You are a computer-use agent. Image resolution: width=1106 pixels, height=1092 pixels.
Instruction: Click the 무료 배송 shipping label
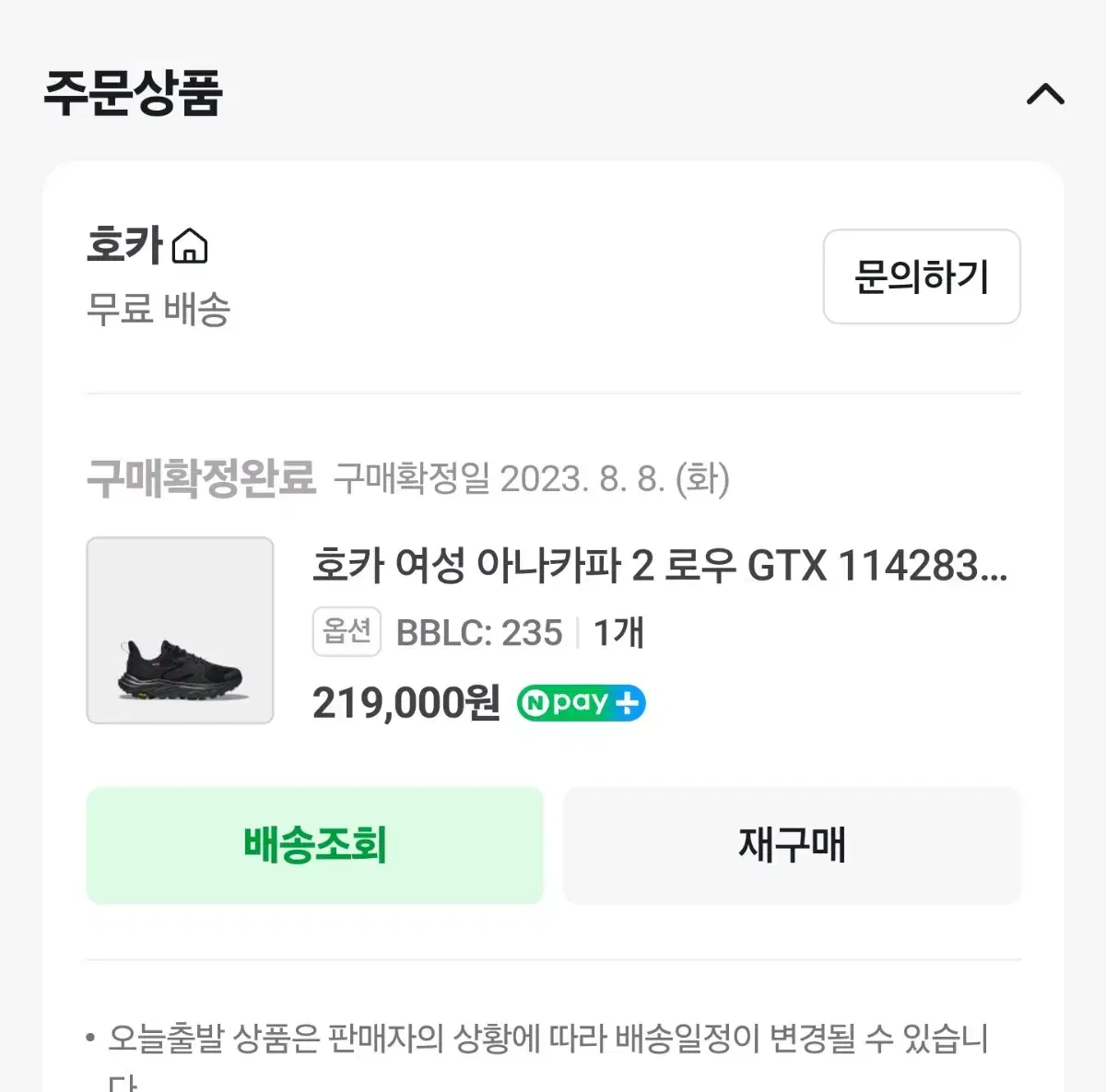point(158,309)
